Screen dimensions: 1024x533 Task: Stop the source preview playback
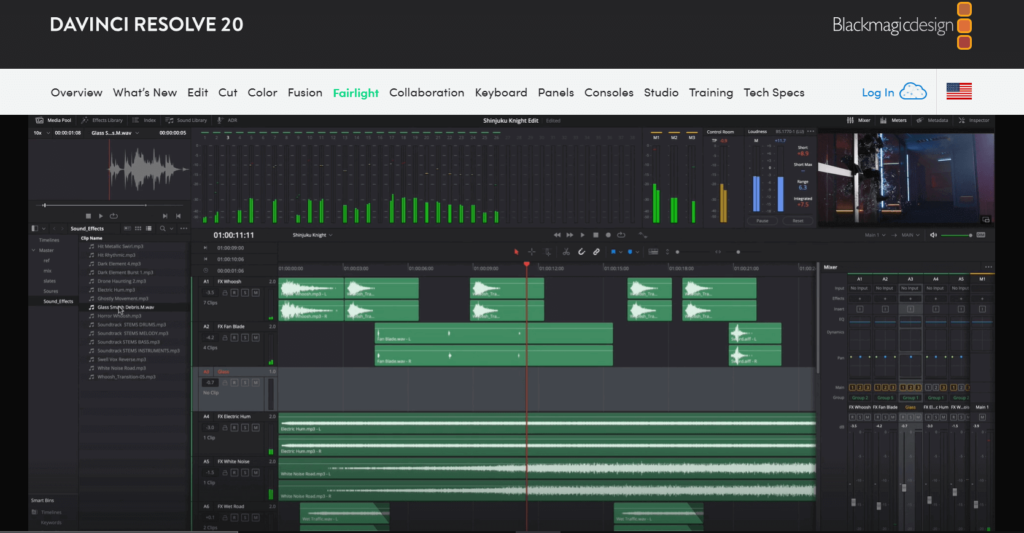point(88,216)
